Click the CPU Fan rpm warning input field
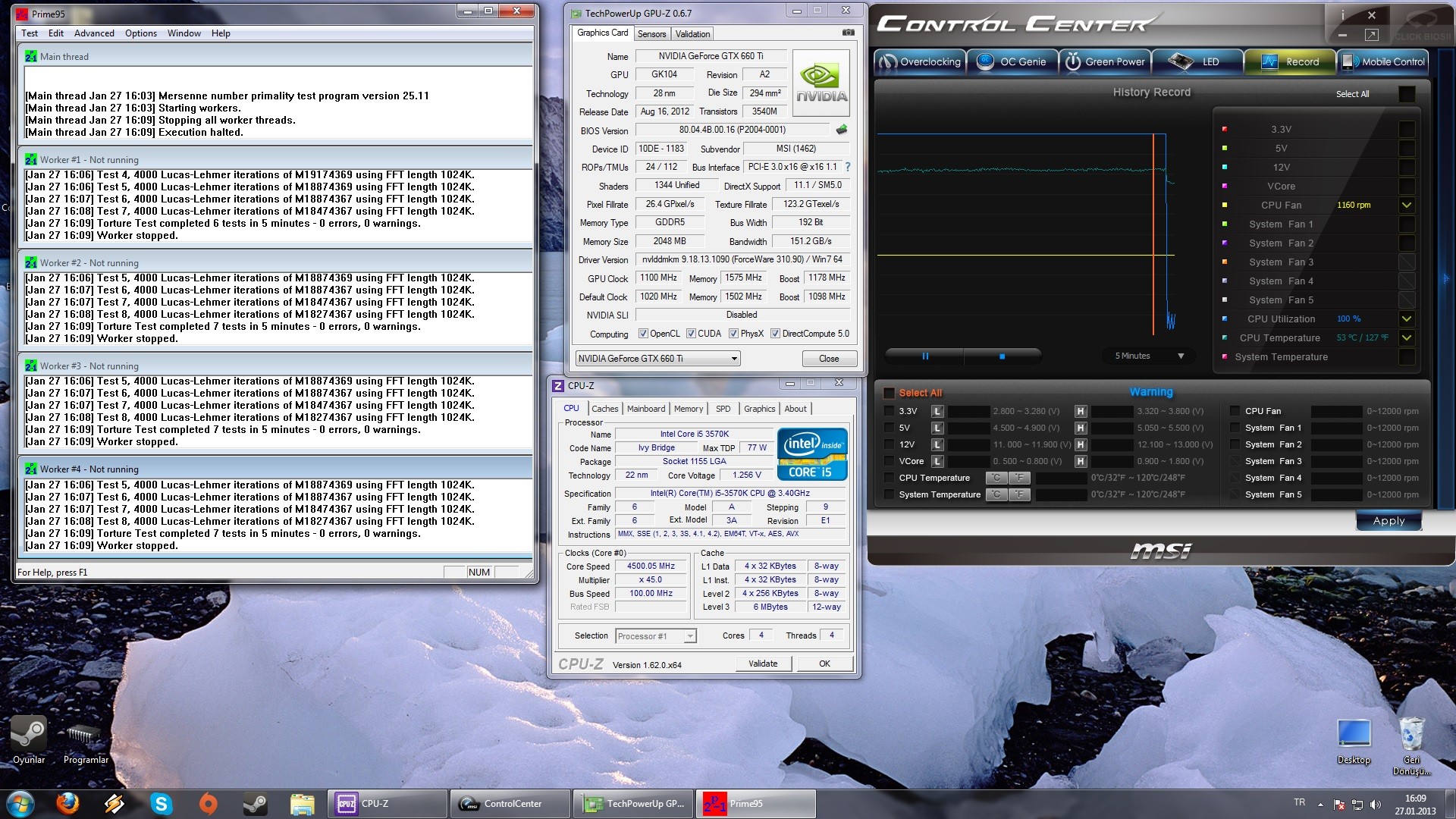 (x=1336, y=411)
